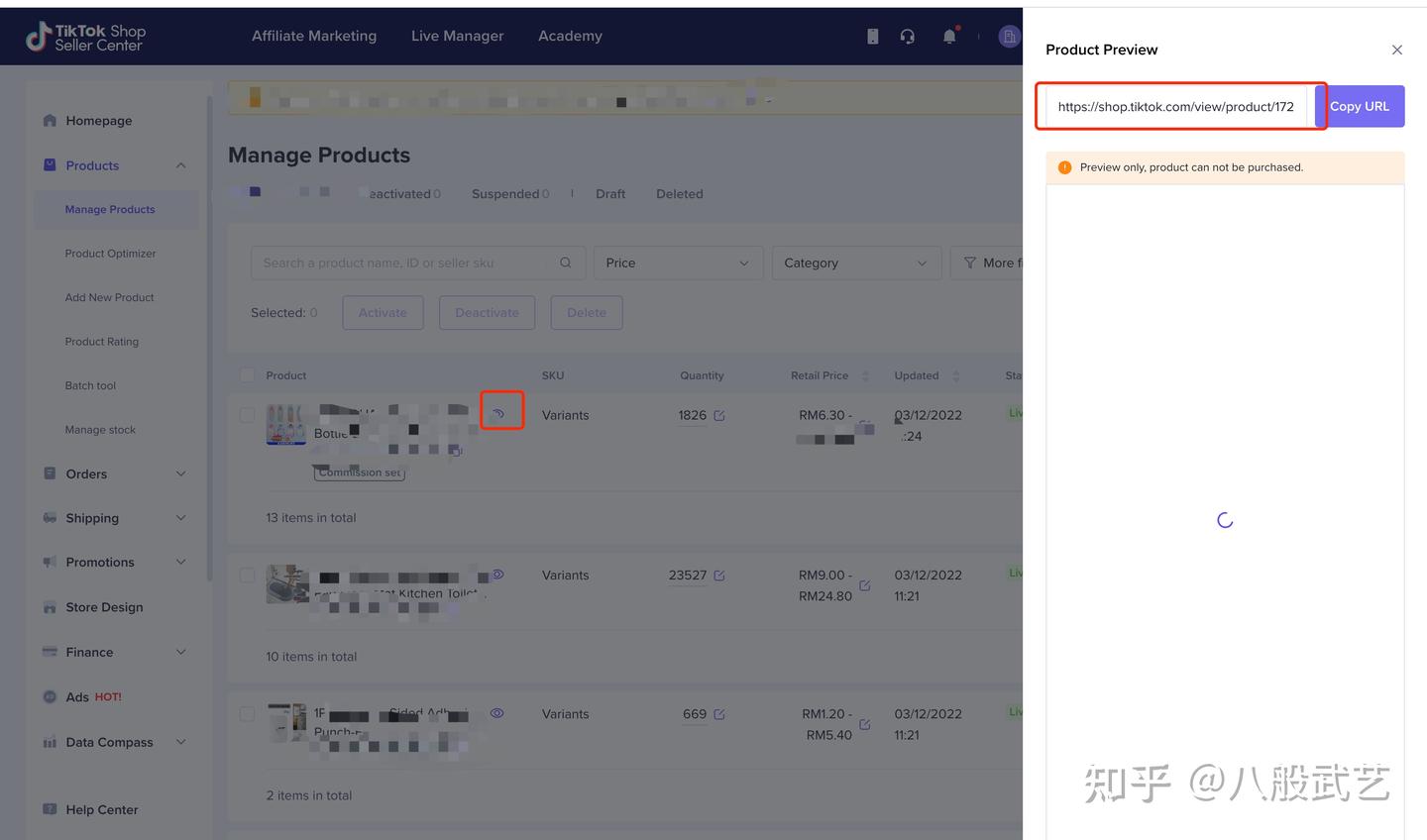Click the search magnifier icon

[565, 262]
